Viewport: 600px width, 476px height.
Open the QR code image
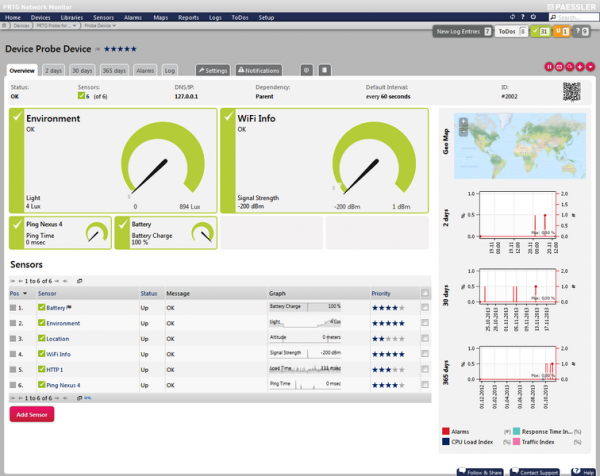(x=572, y=92)
